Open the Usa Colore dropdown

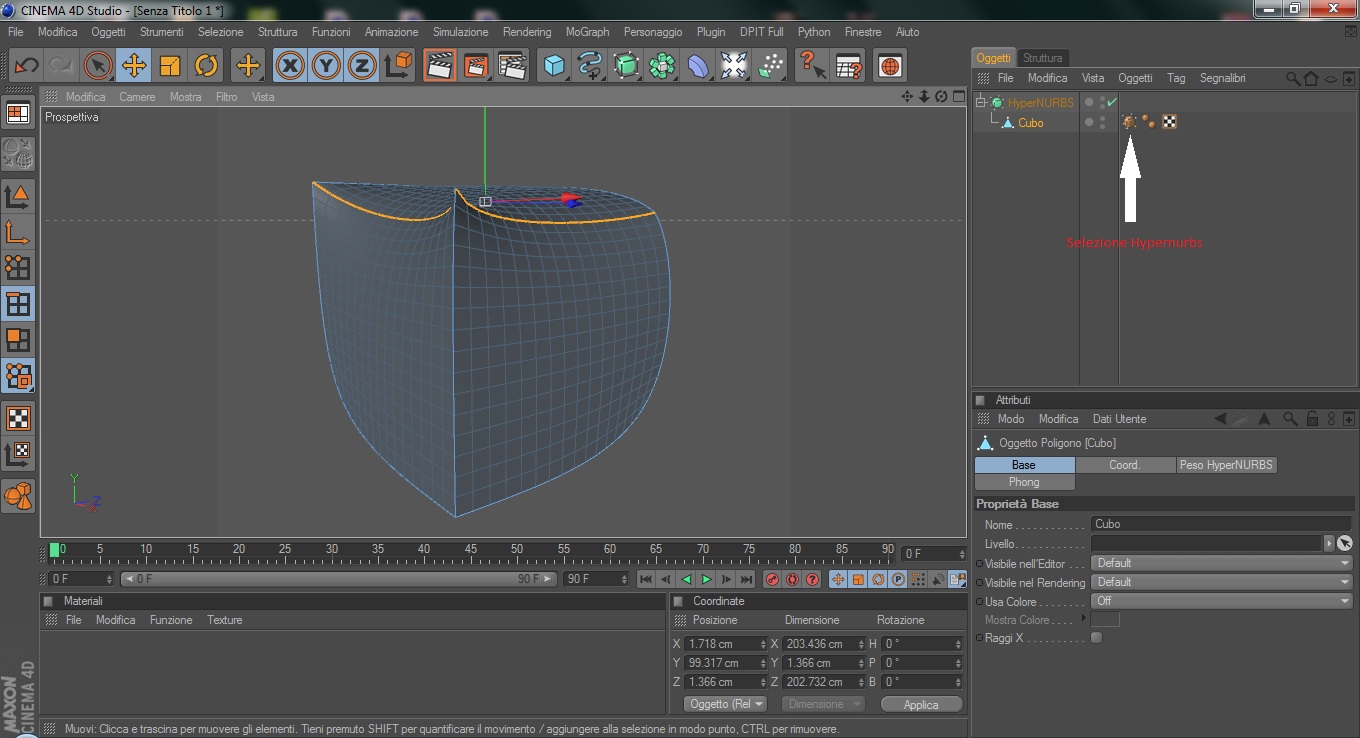(1221, 601)
